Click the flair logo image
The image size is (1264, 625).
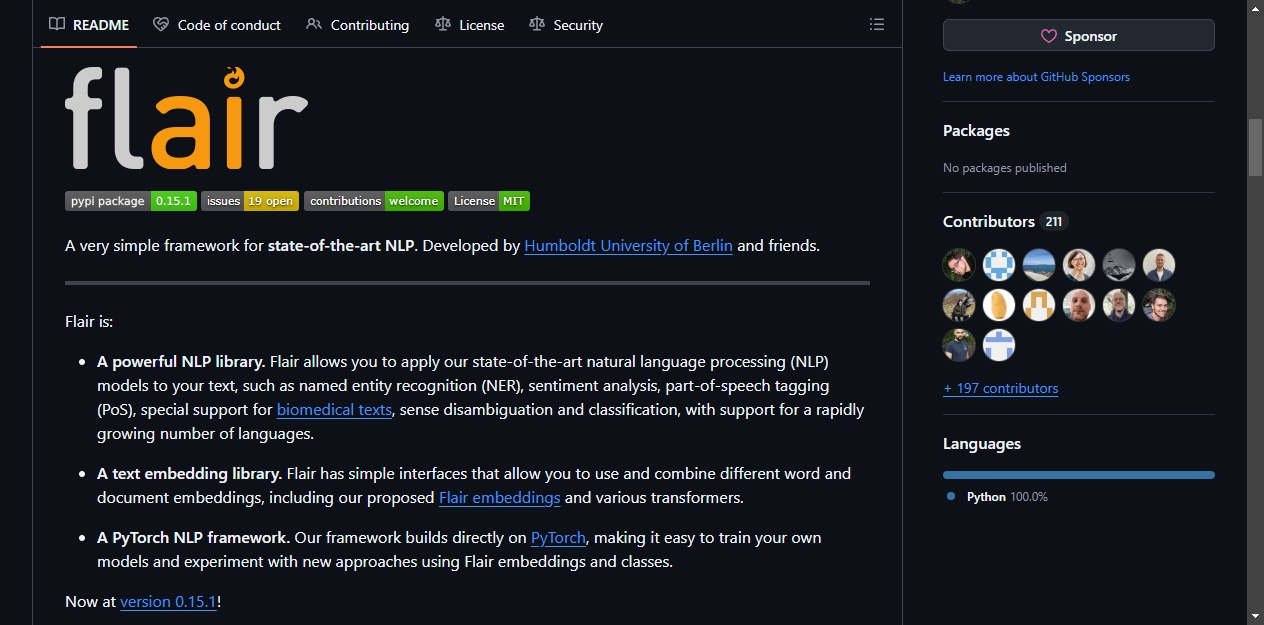tap(186, 118)
